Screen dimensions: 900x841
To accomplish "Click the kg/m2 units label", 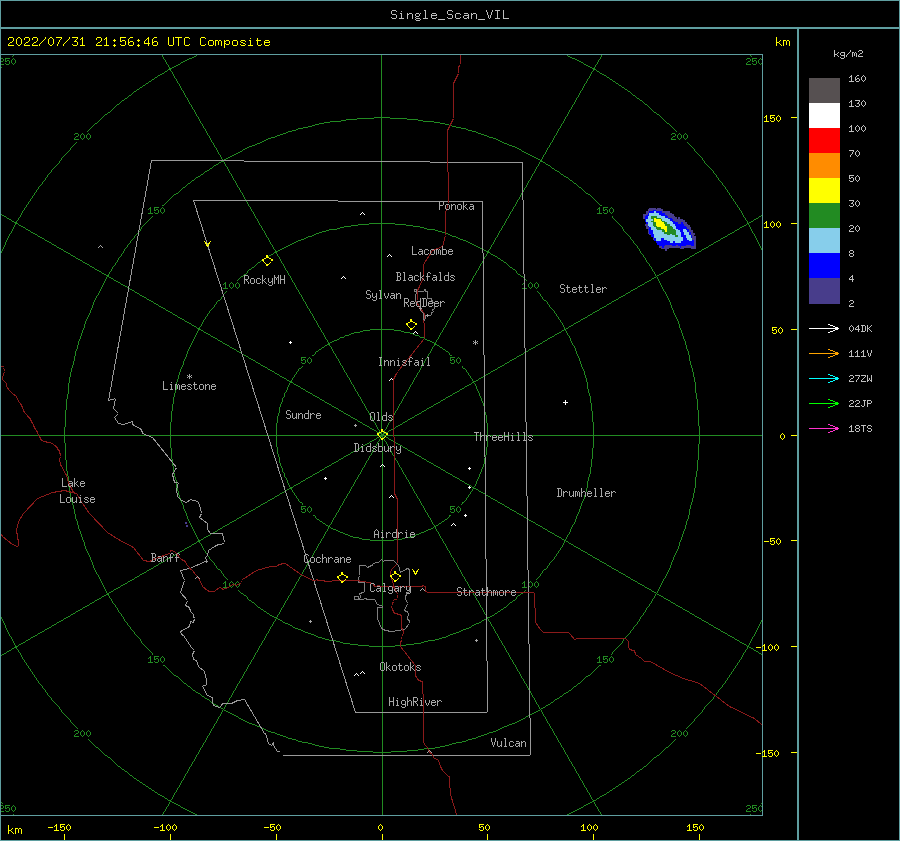I will pos(848,54).
